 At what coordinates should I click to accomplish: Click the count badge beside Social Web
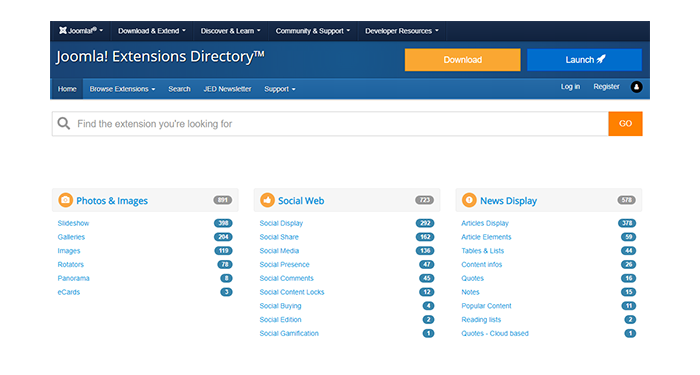pos(425,200)
